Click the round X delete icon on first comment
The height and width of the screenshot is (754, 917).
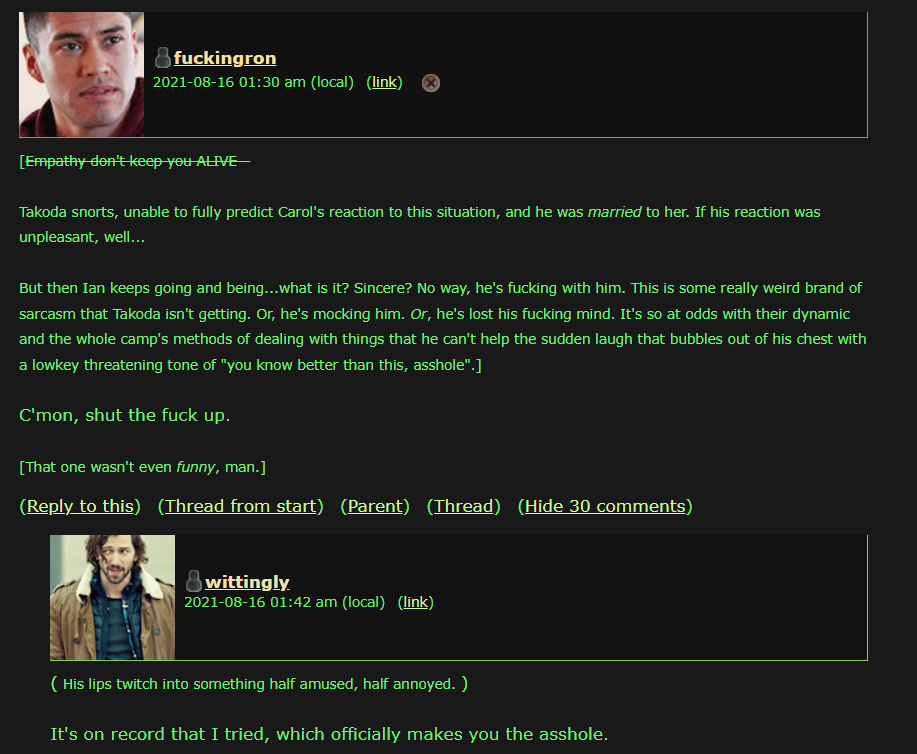tap(431, 83)
